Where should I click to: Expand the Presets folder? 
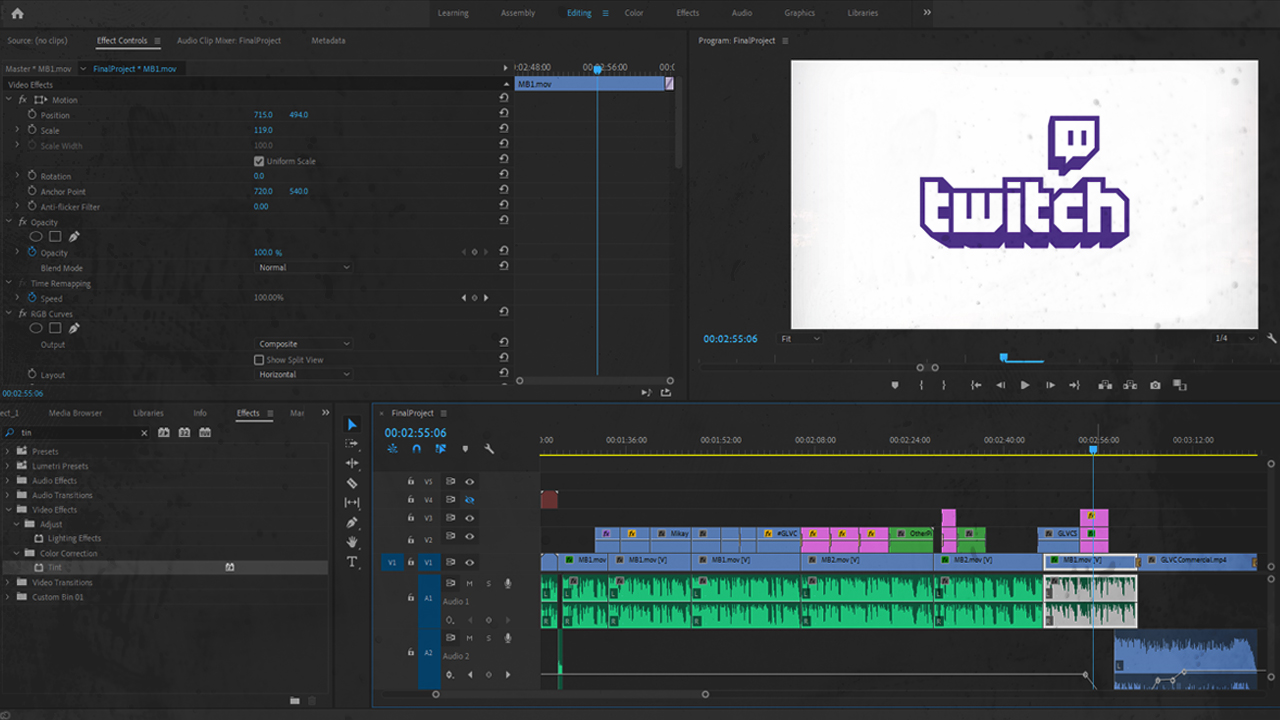click(9, 451)
